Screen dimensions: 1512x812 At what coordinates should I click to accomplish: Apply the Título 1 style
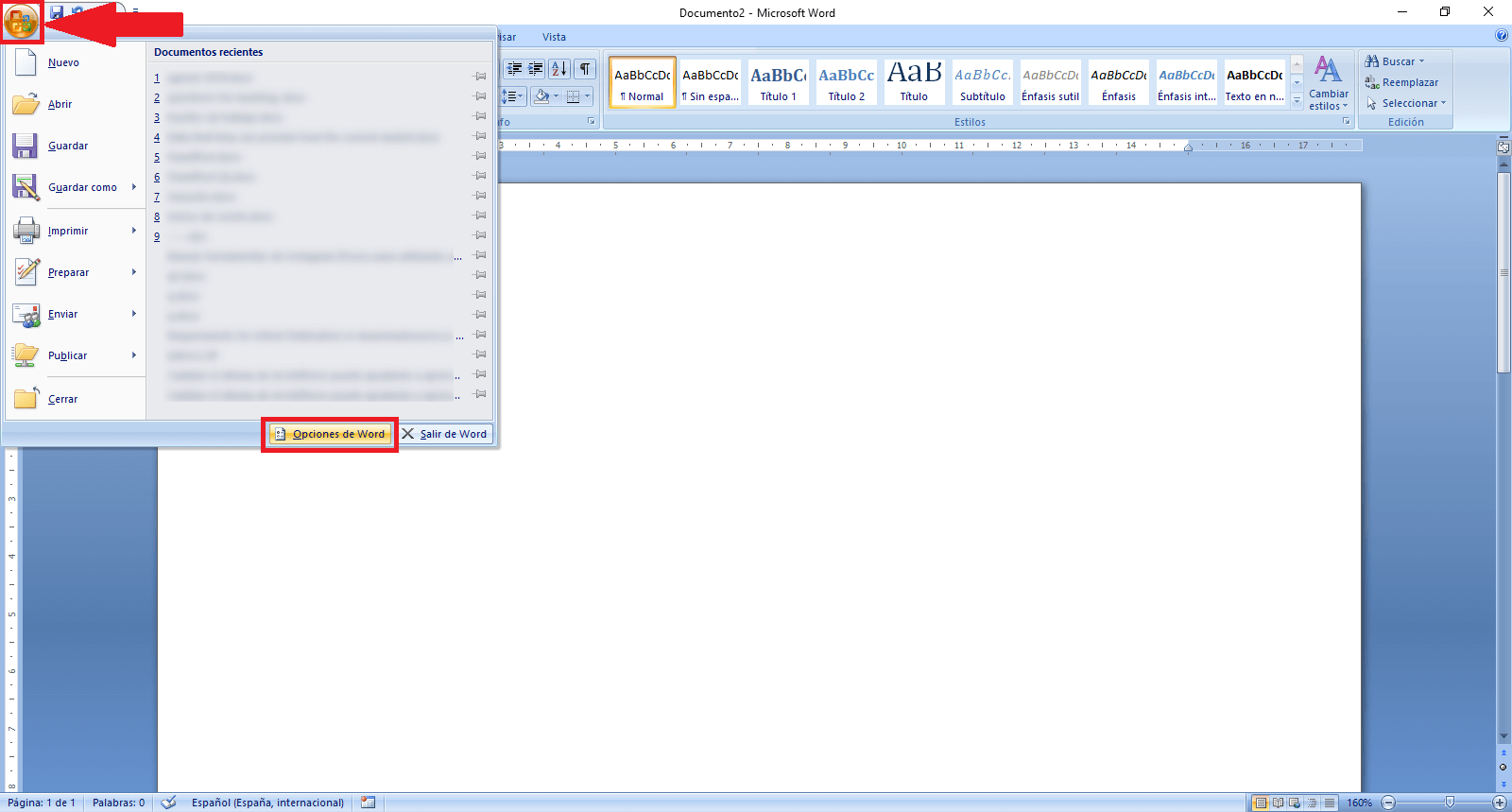point(779,82)
